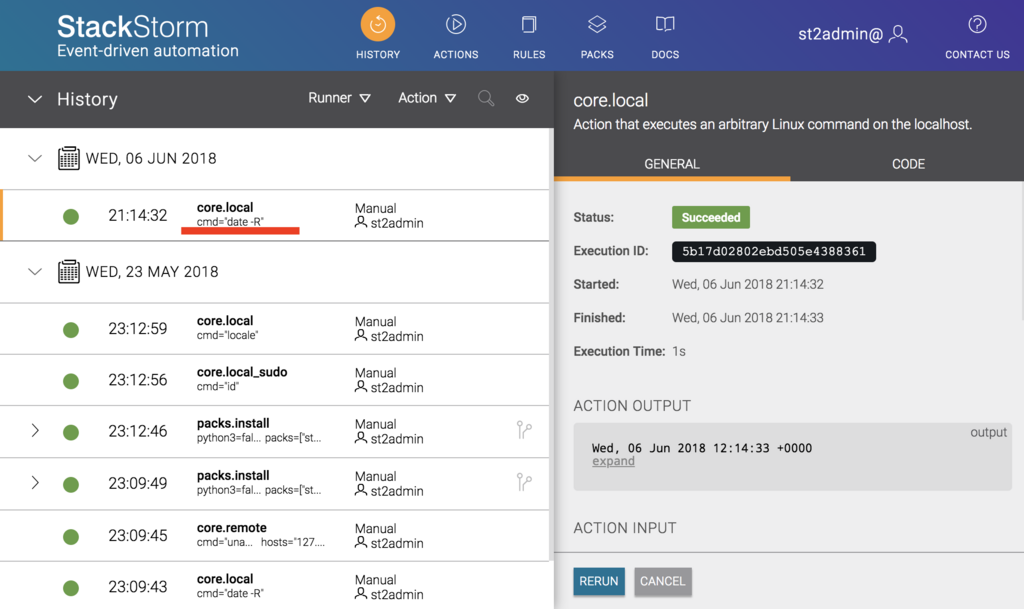Click the 'output' label in action output box
Image resolution: width=1024 pixels, height=609 pixels.
pyautogui.click(x=988, y=432)
